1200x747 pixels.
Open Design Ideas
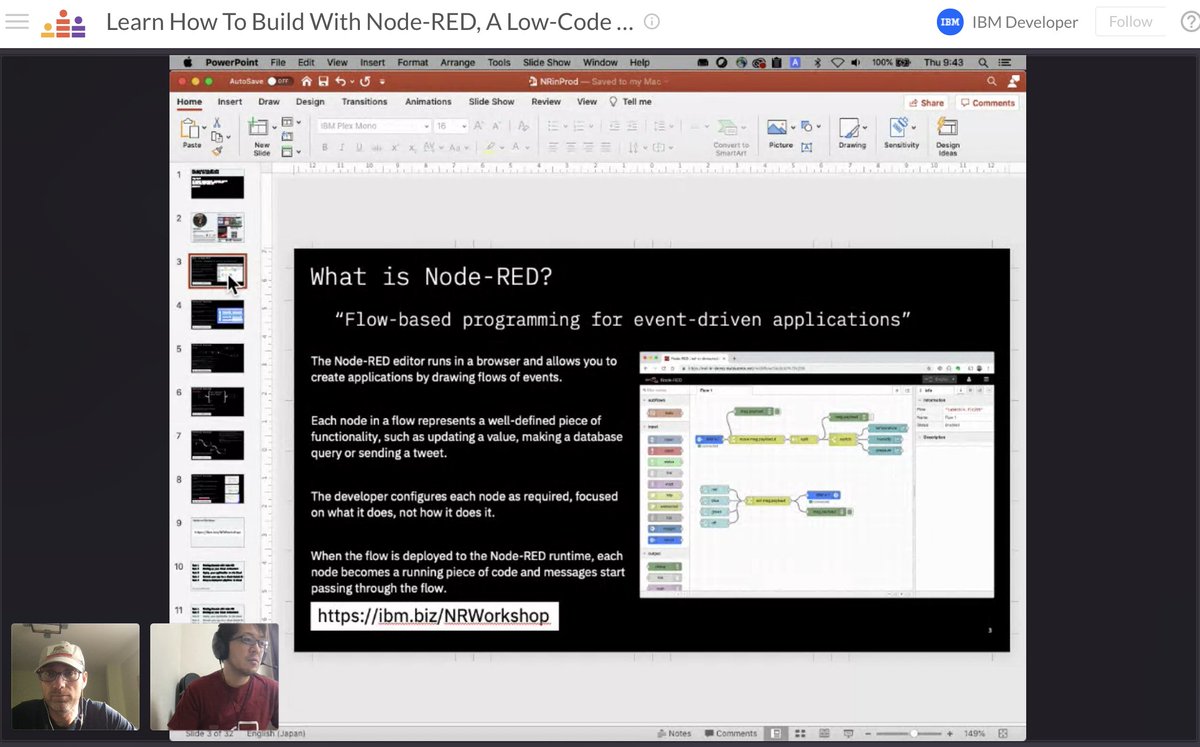[x=947, y=128]
